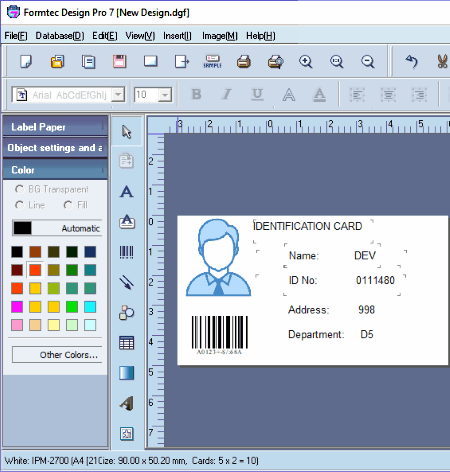The width and height of the screenshot is (450, 472).
Task: Open the Help menu
Action: click(x=261, y=36)
